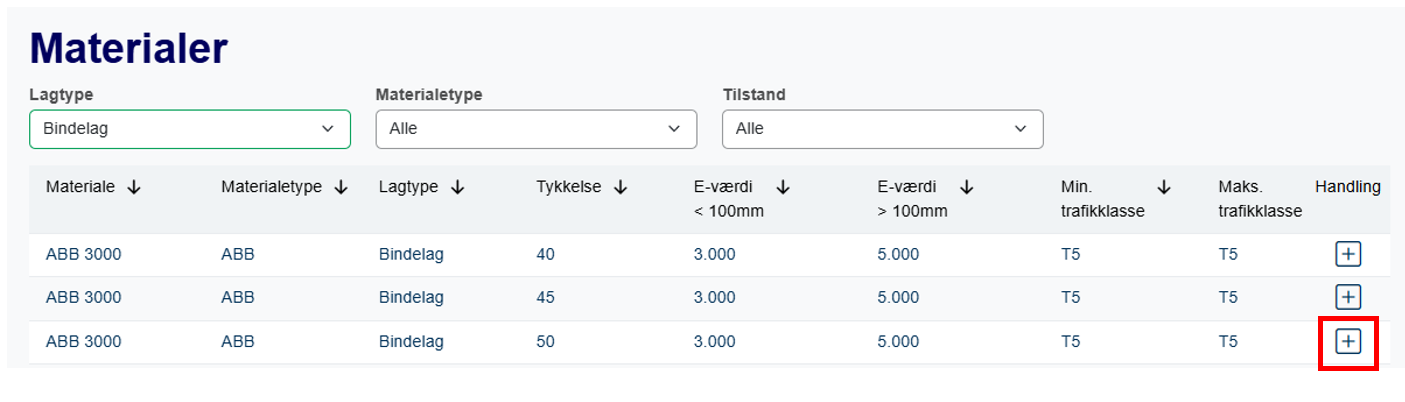Sort by E-værdi < 100mm arrow
1405x402 pixels.
[783, 188]
